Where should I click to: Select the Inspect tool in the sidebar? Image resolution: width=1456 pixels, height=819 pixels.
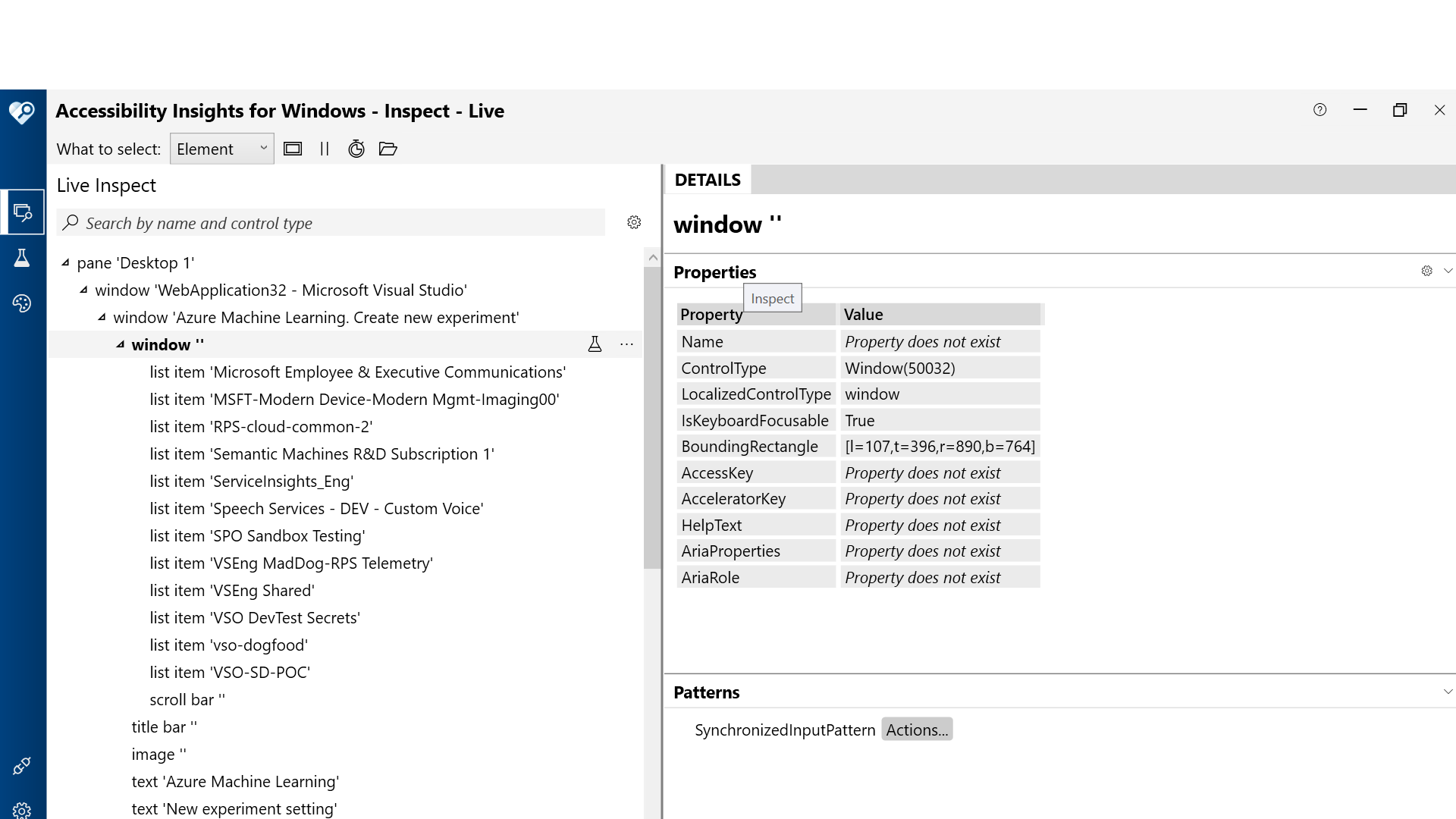pyautogui.click(x=23, y=212)
